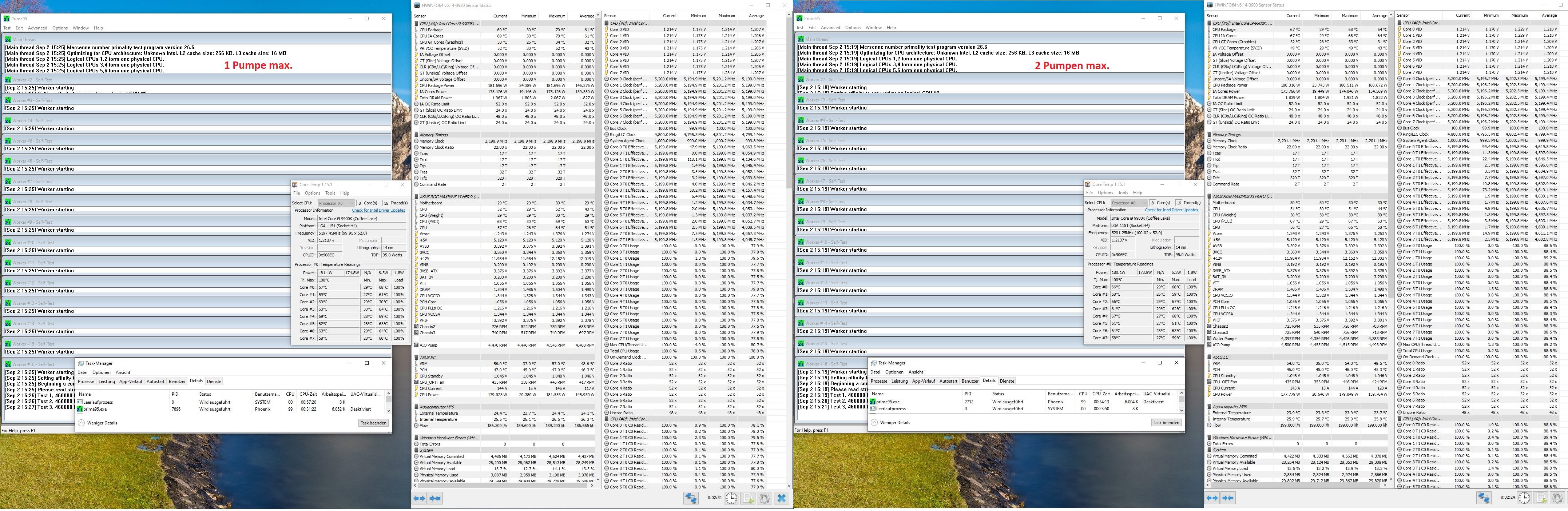Open Advanced menu in the '1 Pumpe max.' Prime95
Screen dimensions: 1568x511
(x=37, y=28)
